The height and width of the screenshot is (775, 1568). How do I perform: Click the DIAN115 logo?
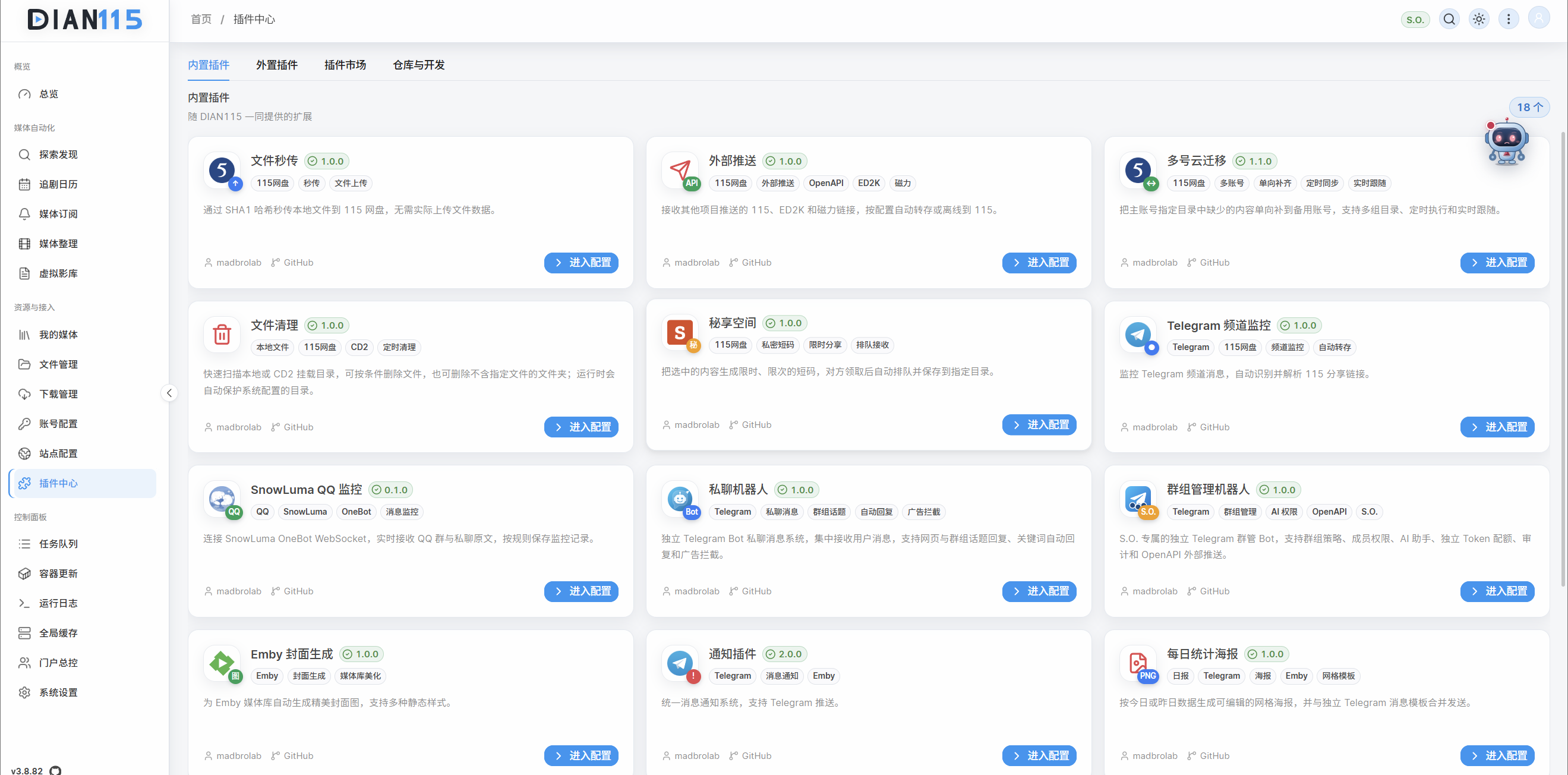[x=85, y=20]
